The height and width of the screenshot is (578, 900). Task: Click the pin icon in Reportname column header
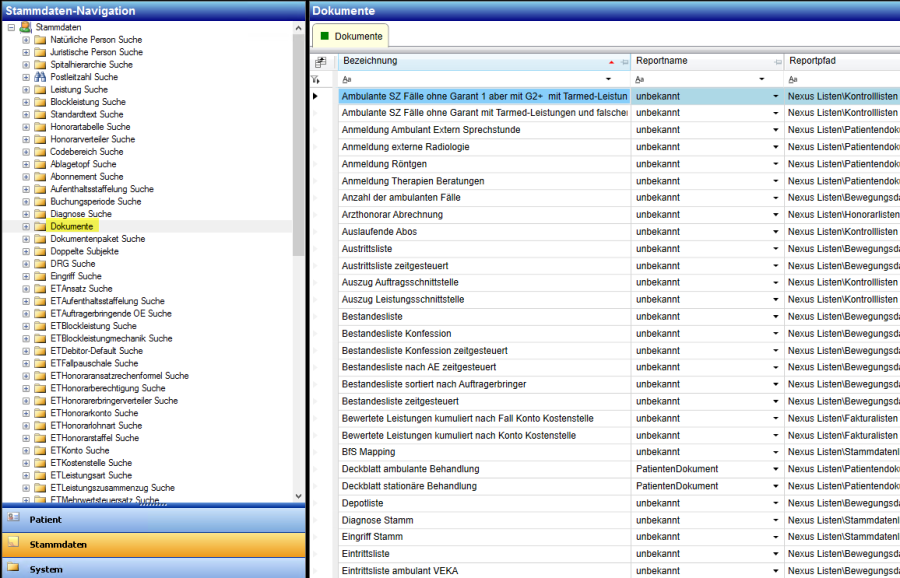[777, 62]
